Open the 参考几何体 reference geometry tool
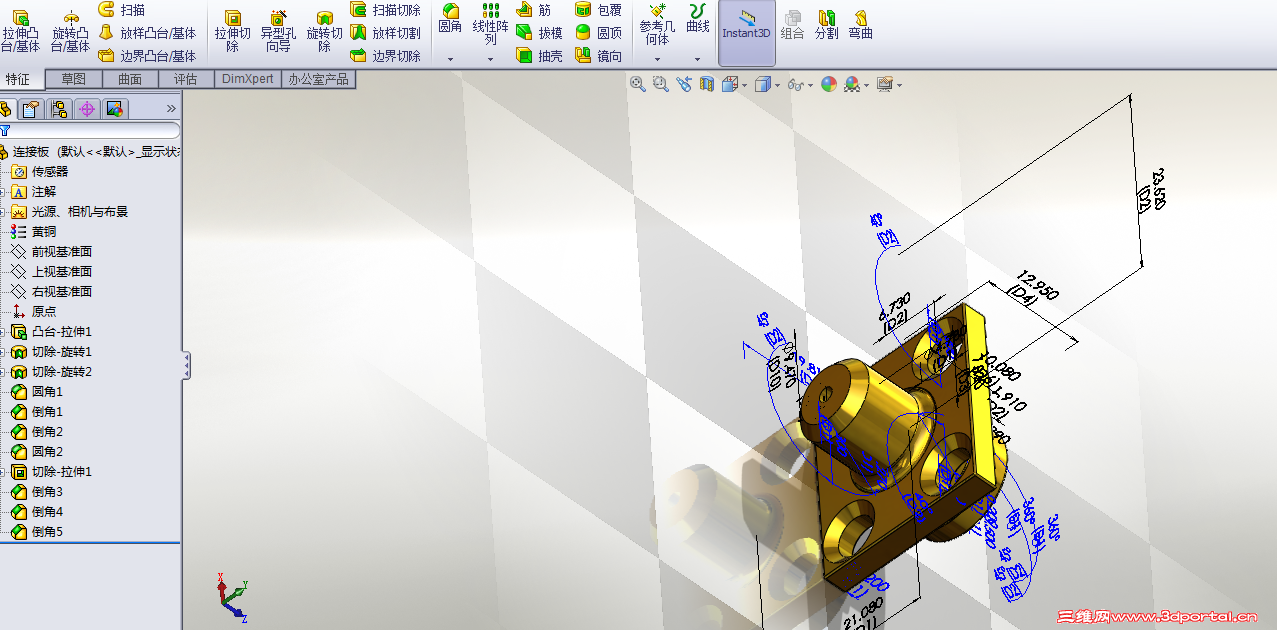The width and height of the screenshot is (1277, 630). (x=657, y=25)
